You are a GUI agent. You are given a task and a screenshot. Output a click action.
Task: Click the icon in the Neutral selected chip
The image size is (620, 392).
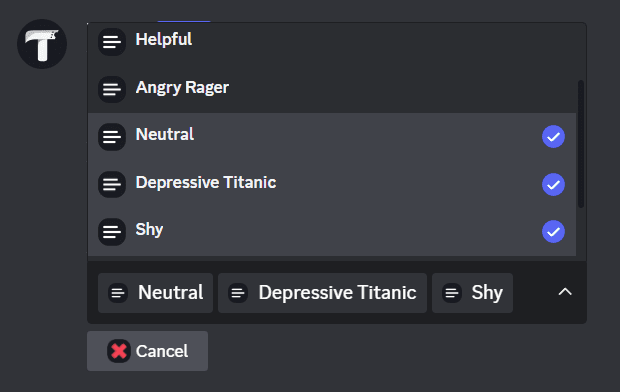click(118, 293)
